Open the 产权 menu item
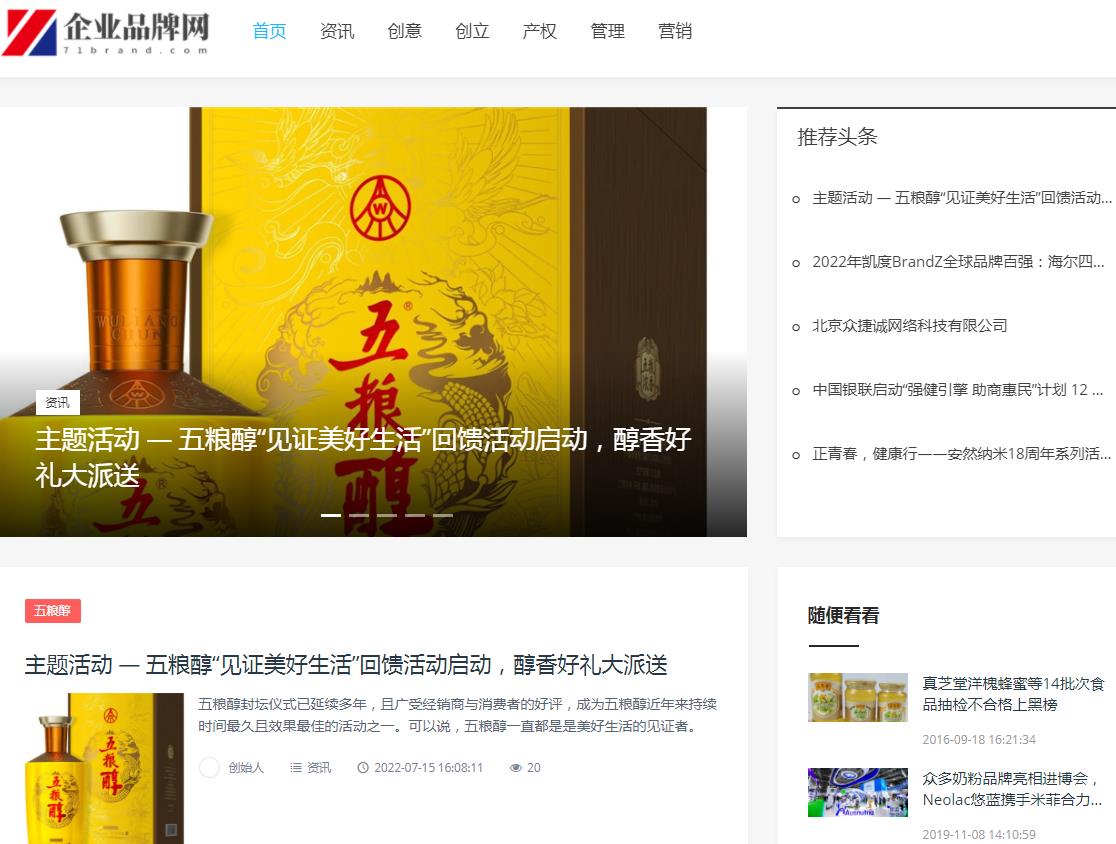 tap(539, 31)
